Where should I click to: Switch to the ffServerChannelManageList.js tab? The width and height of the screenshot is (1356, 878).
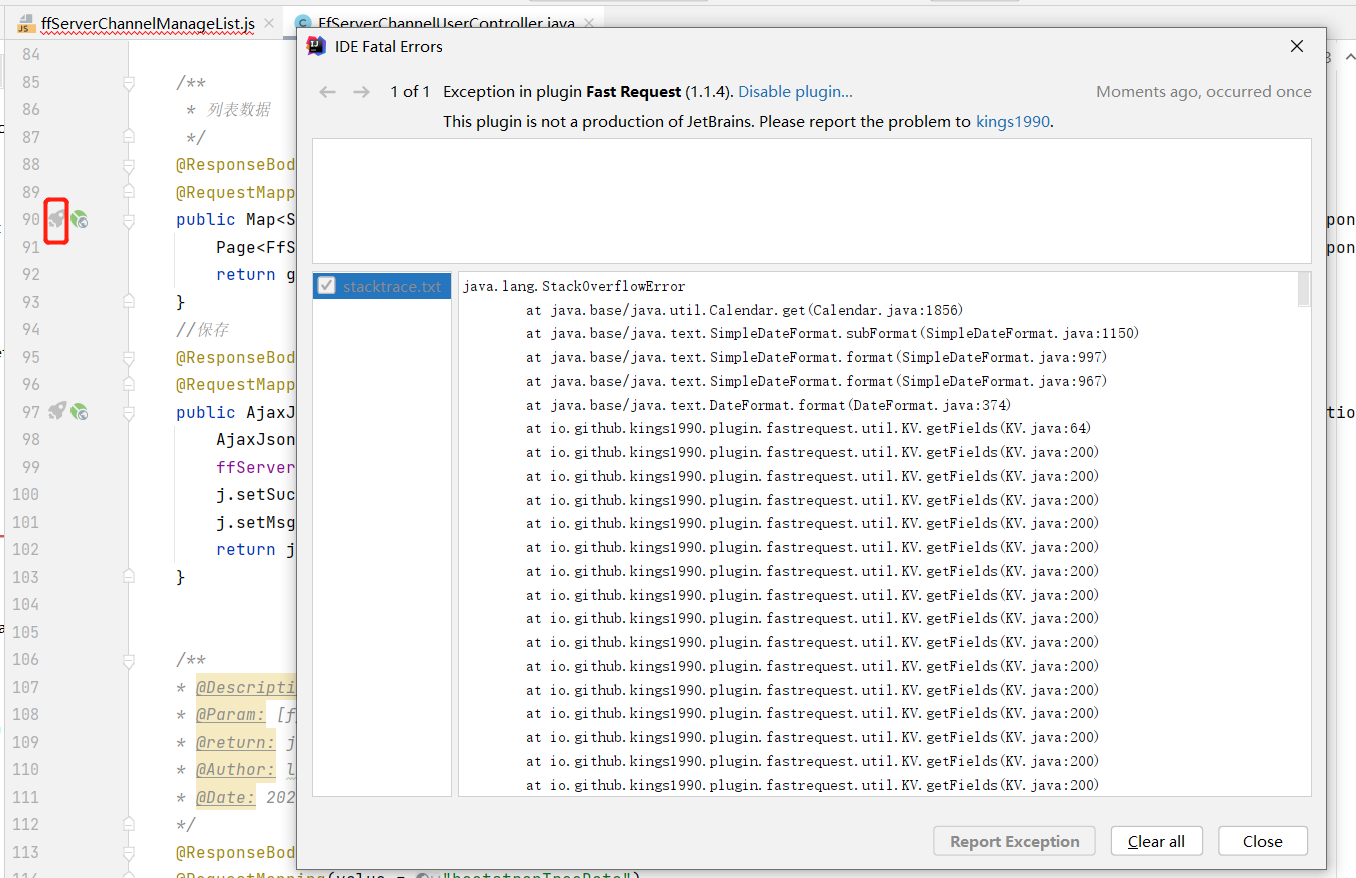148,23
